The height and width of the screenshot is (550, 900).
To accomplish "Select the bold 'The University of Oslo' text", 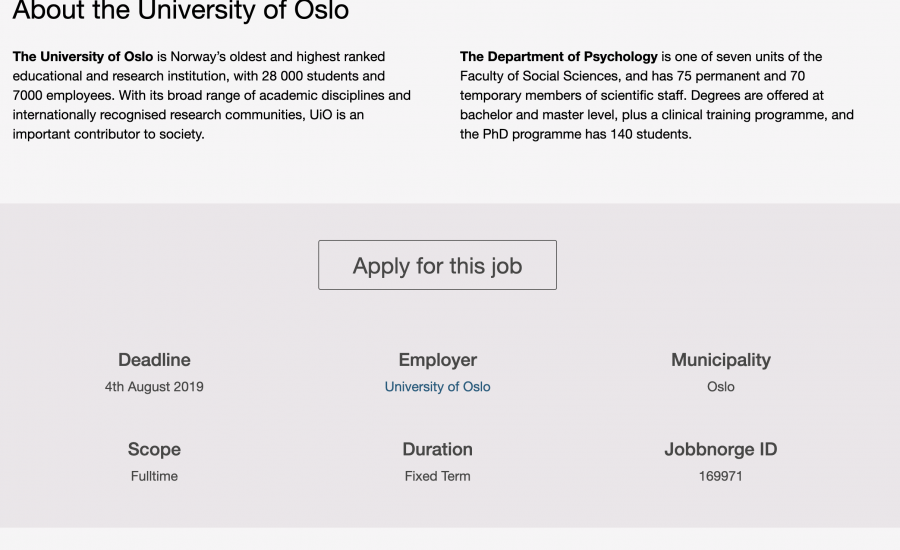I will coord(83,57).
